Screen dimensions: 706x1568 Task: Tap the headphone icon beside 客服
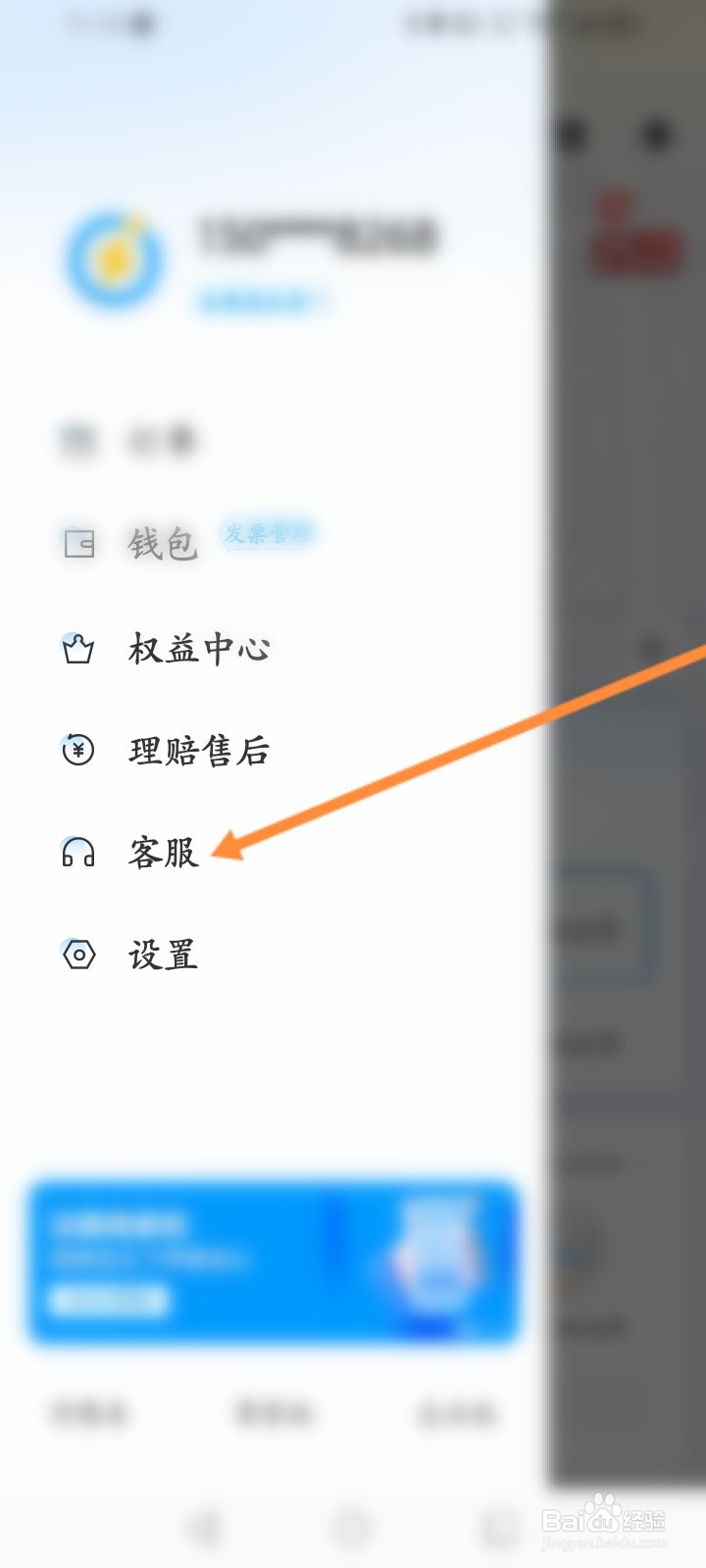pyautogui.click(x=78, y=852)
